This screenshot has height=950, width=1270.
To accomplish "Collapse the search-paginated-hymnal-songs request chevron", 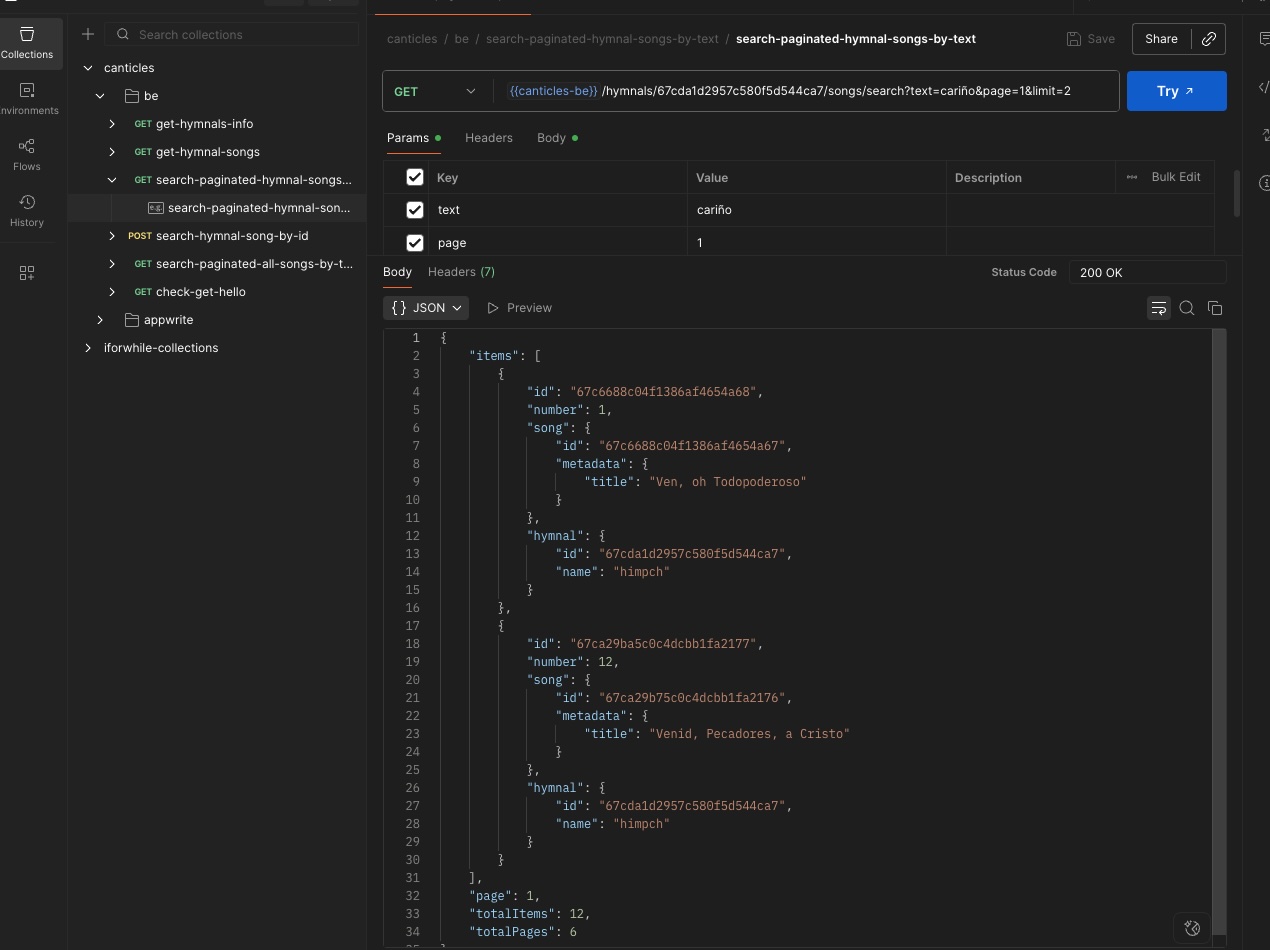I will (x=112, y=180).
